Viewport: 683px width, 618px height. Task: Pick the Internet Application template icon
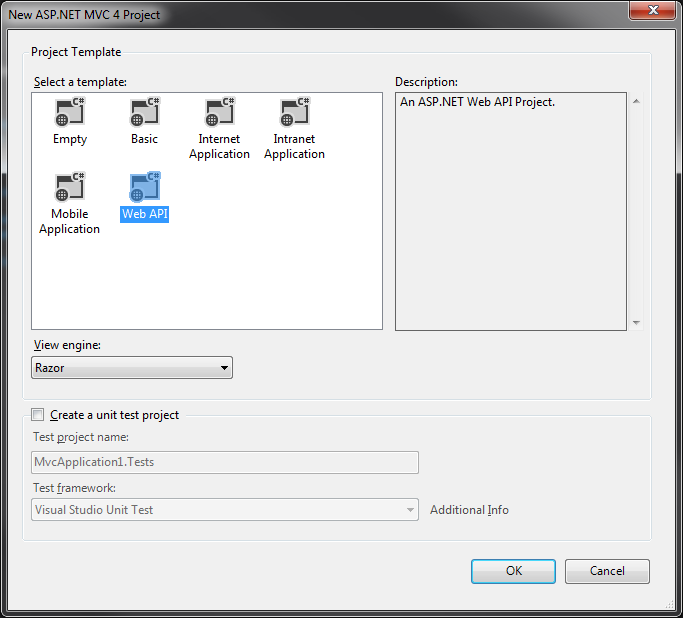[x=219, y=113]
